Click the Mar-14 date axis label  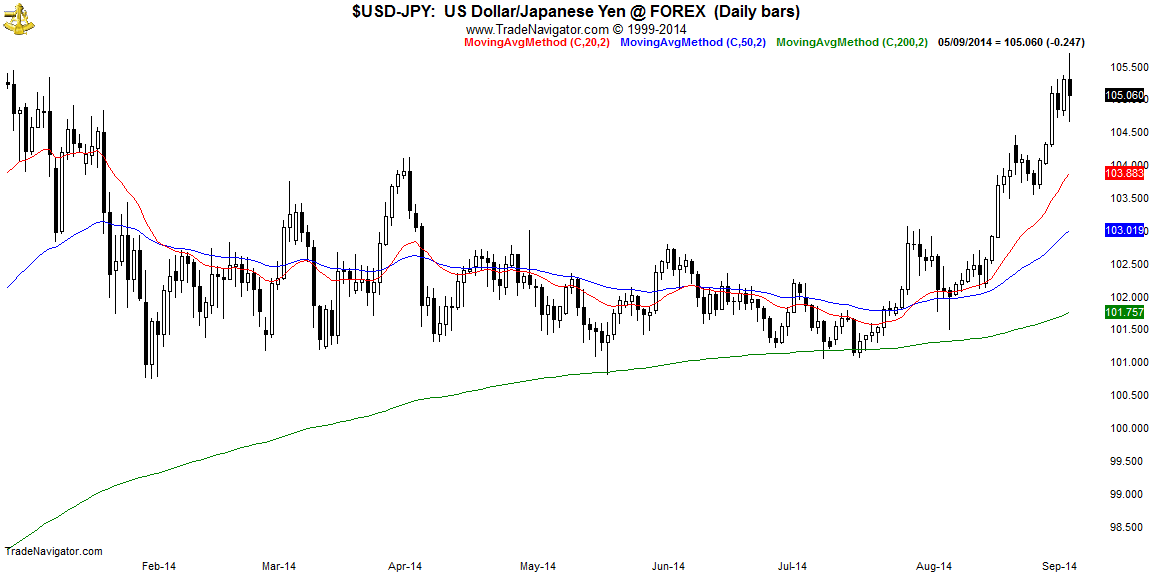point(279,566)
